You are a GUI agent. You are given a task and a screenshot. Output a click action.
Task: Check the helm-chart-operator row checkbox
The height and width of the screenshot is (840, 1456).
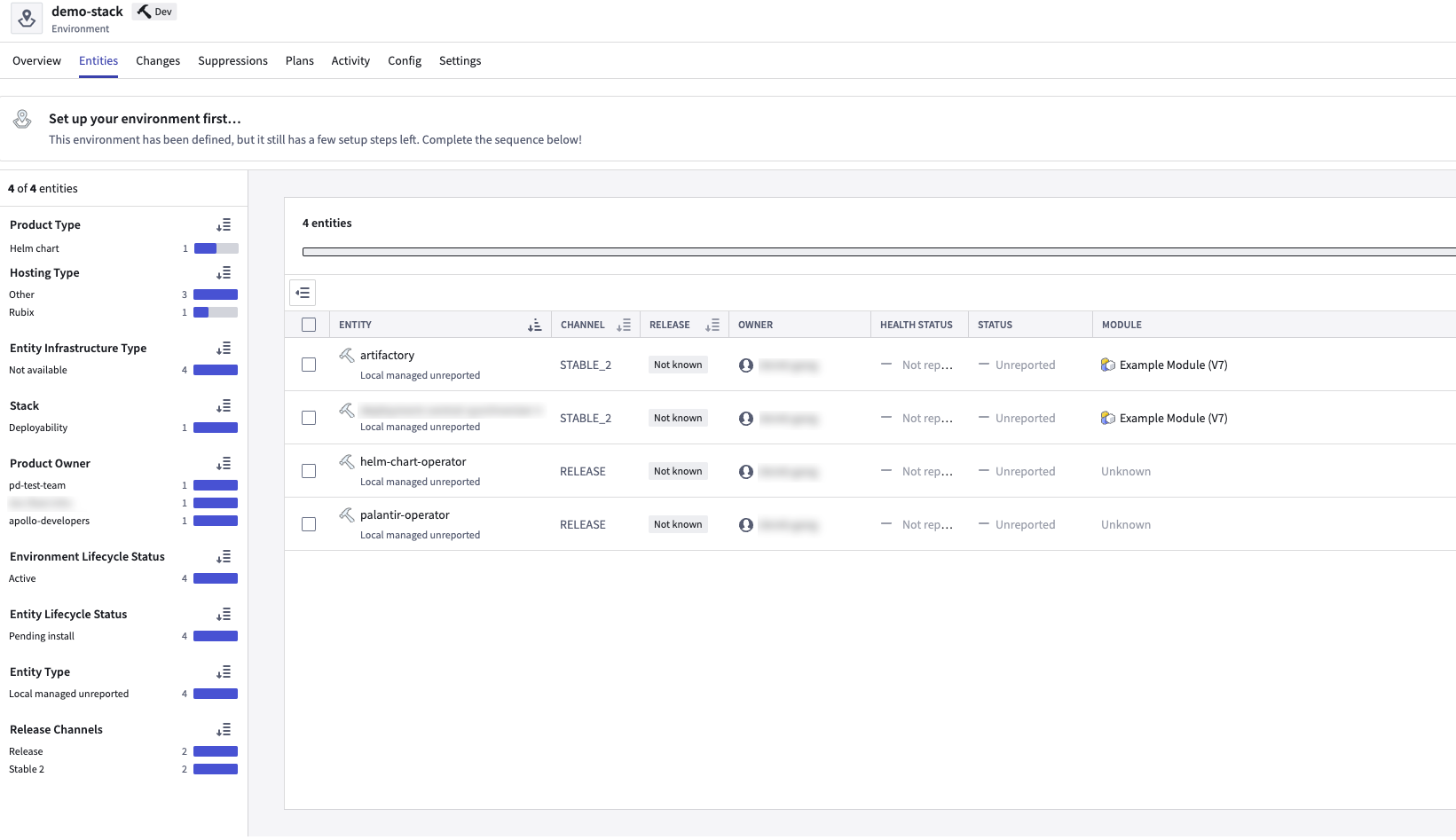click(x=309, y=471)
